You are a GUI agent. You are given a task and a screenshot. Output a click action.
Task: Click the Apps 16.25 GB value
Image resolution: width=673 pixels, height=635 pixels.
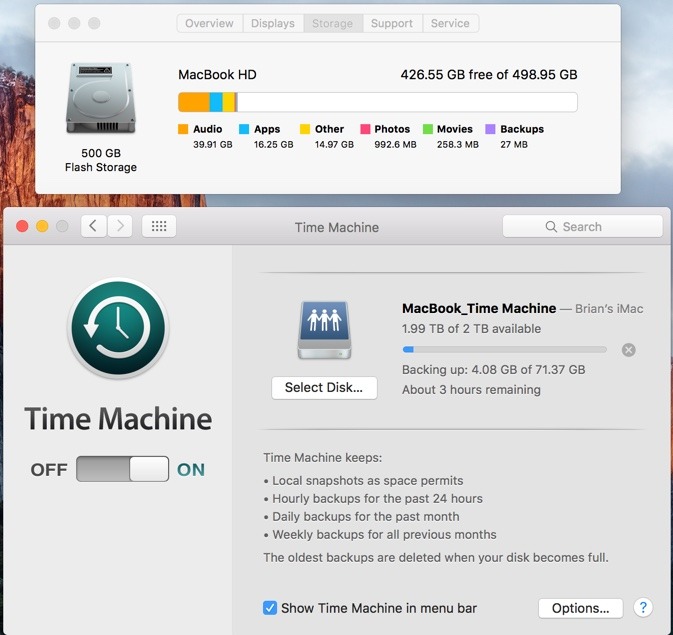point(273,145)
